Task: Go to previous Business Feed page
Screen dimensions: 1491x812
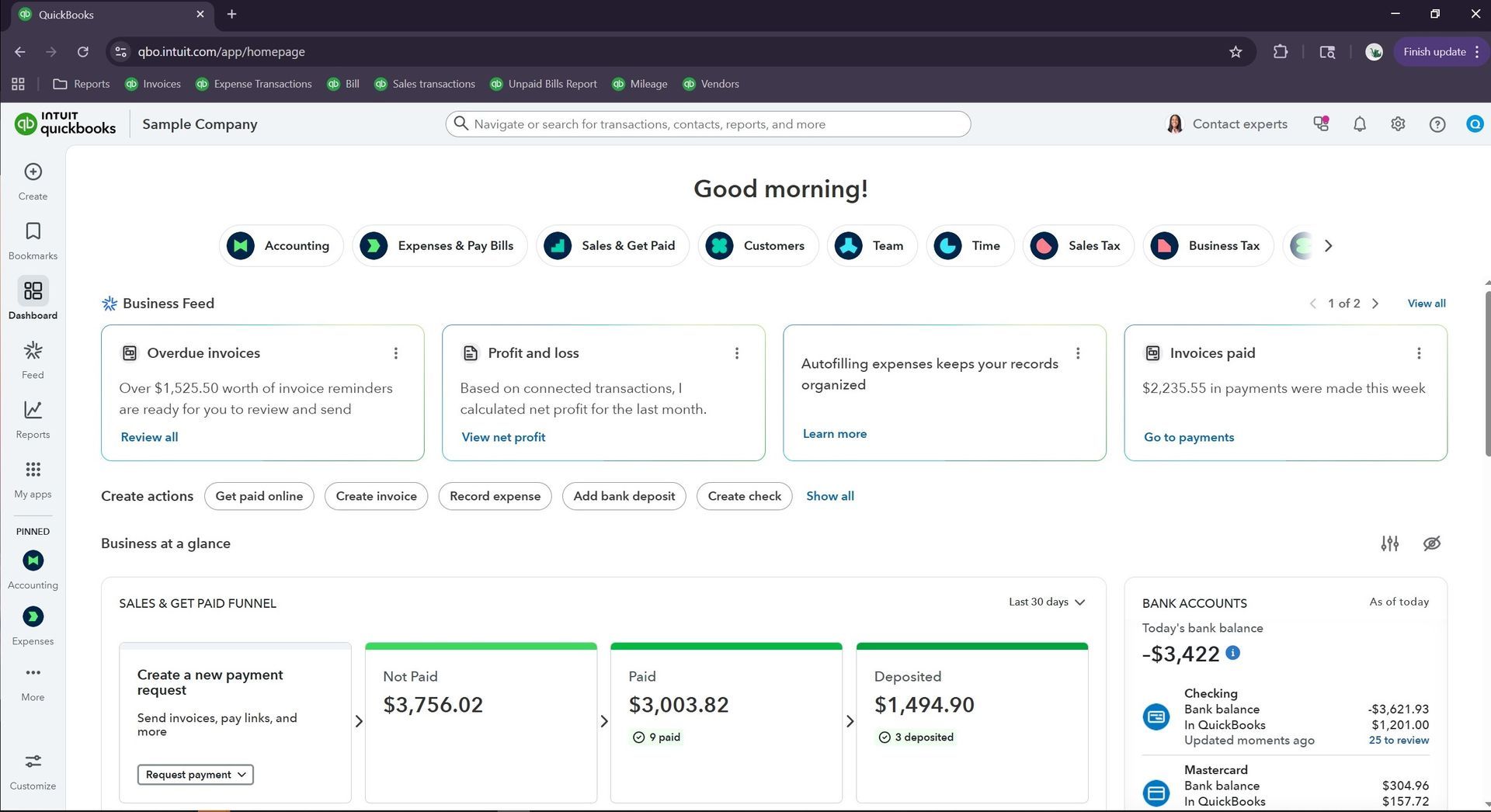Action: point(1312,304)
